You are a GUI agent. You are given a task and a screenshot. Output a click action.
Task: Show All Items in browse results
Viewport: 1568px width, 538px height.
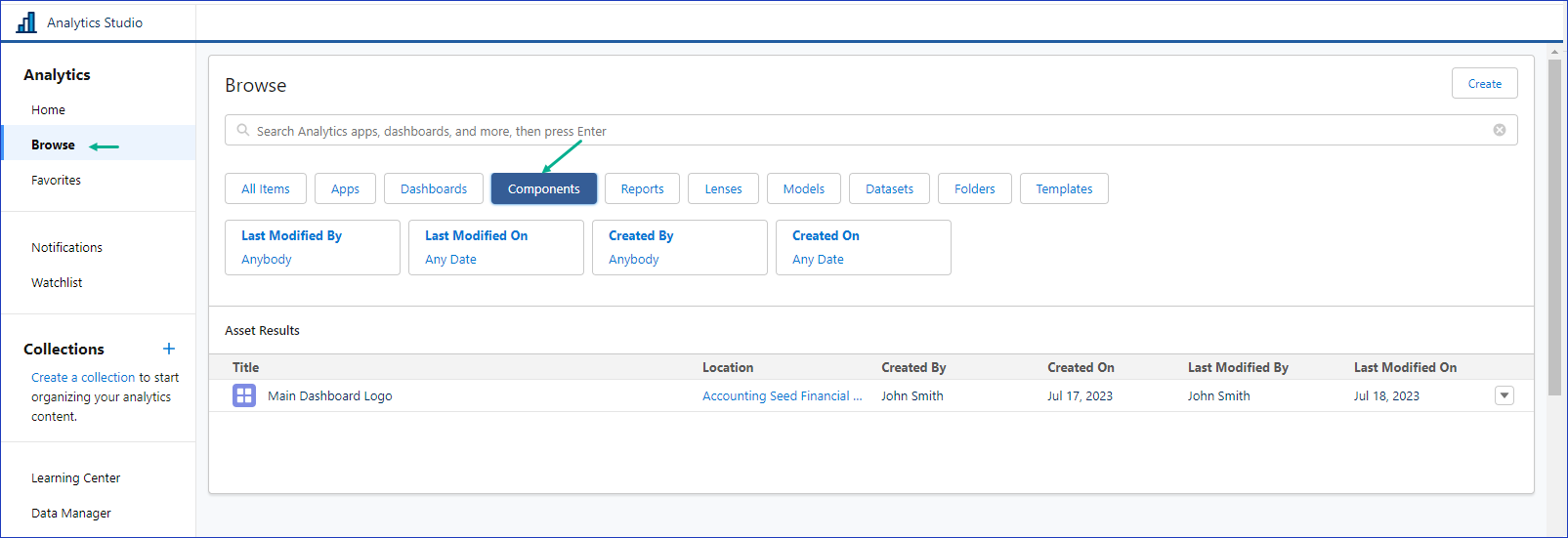point(265,188)
